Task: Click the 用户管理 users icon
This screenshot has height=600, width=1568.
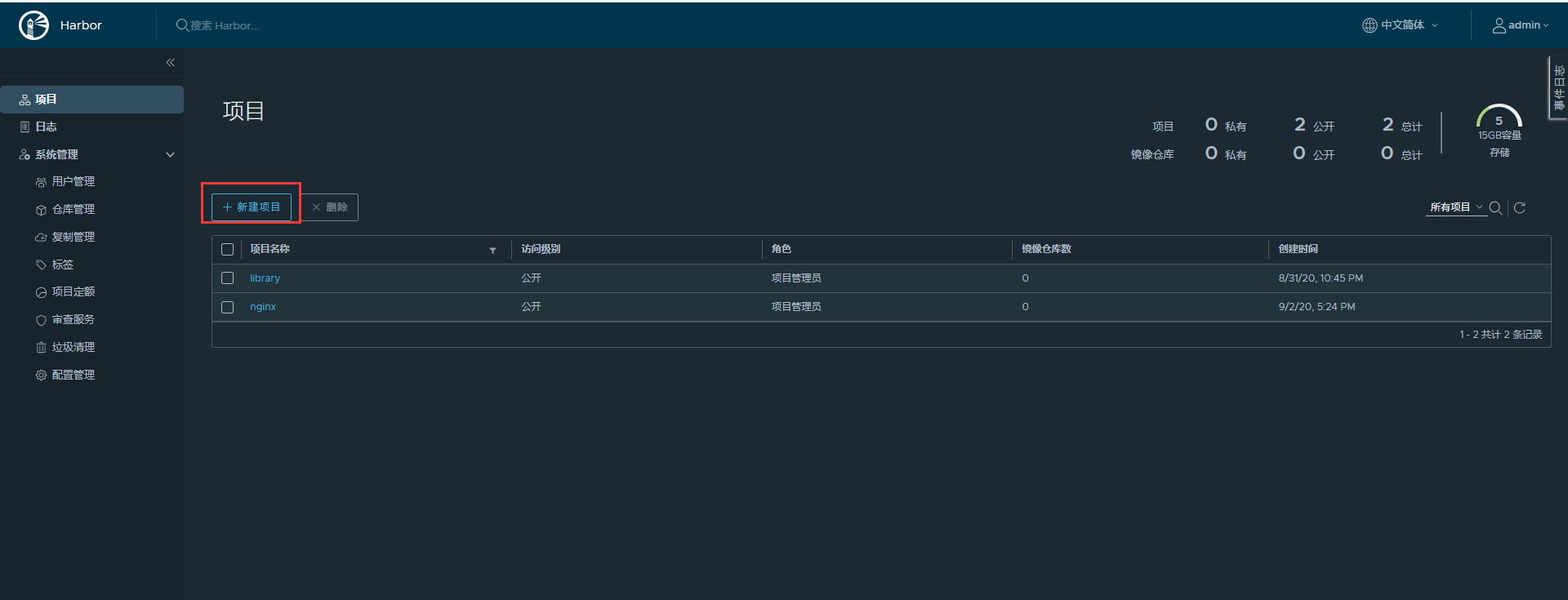Action: tap(41, 182)
